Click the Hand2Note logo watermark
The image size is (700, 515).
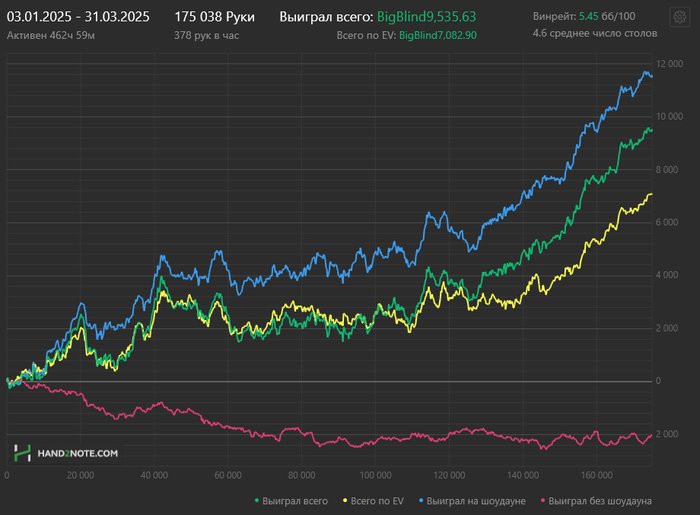[66, 453]
